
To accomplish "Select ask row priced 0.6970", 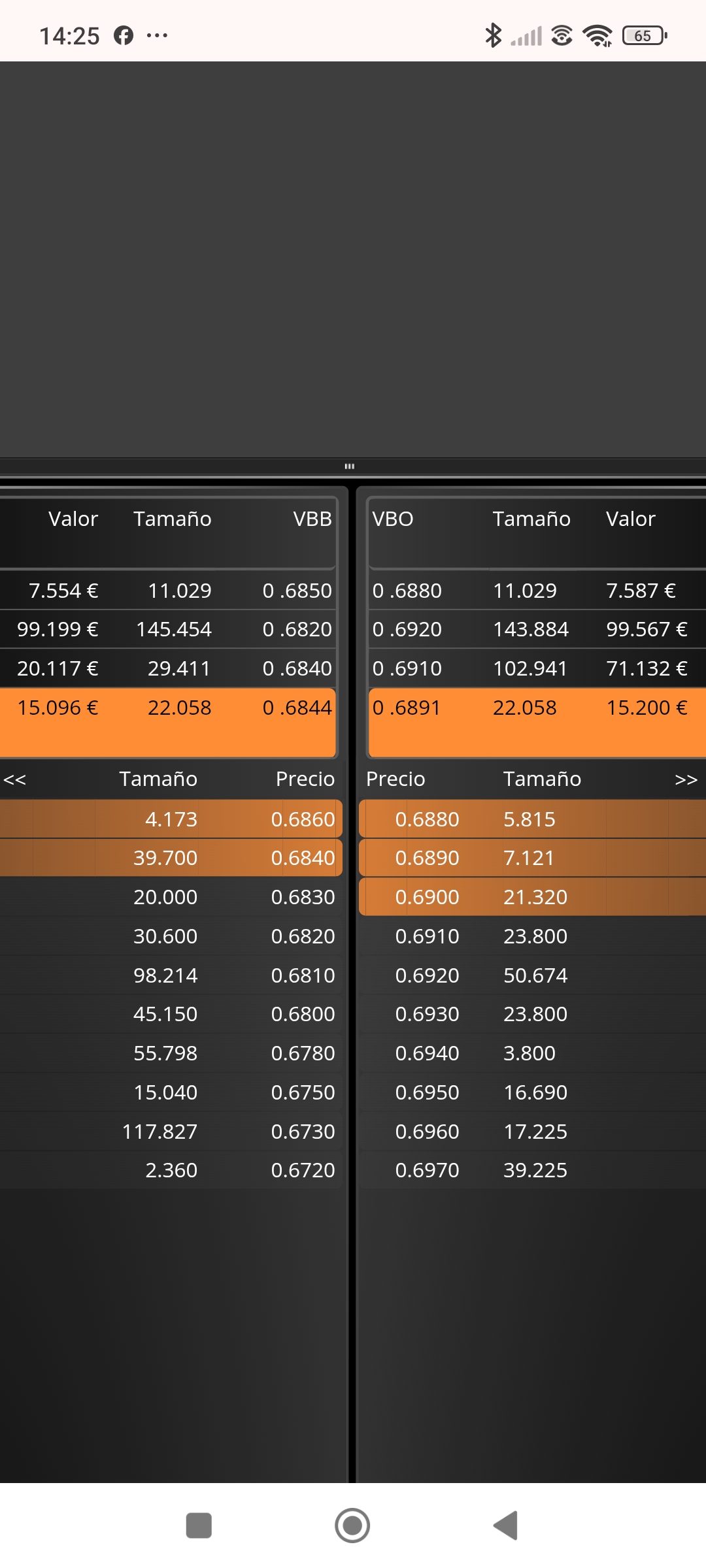I will coord(532,1170).
